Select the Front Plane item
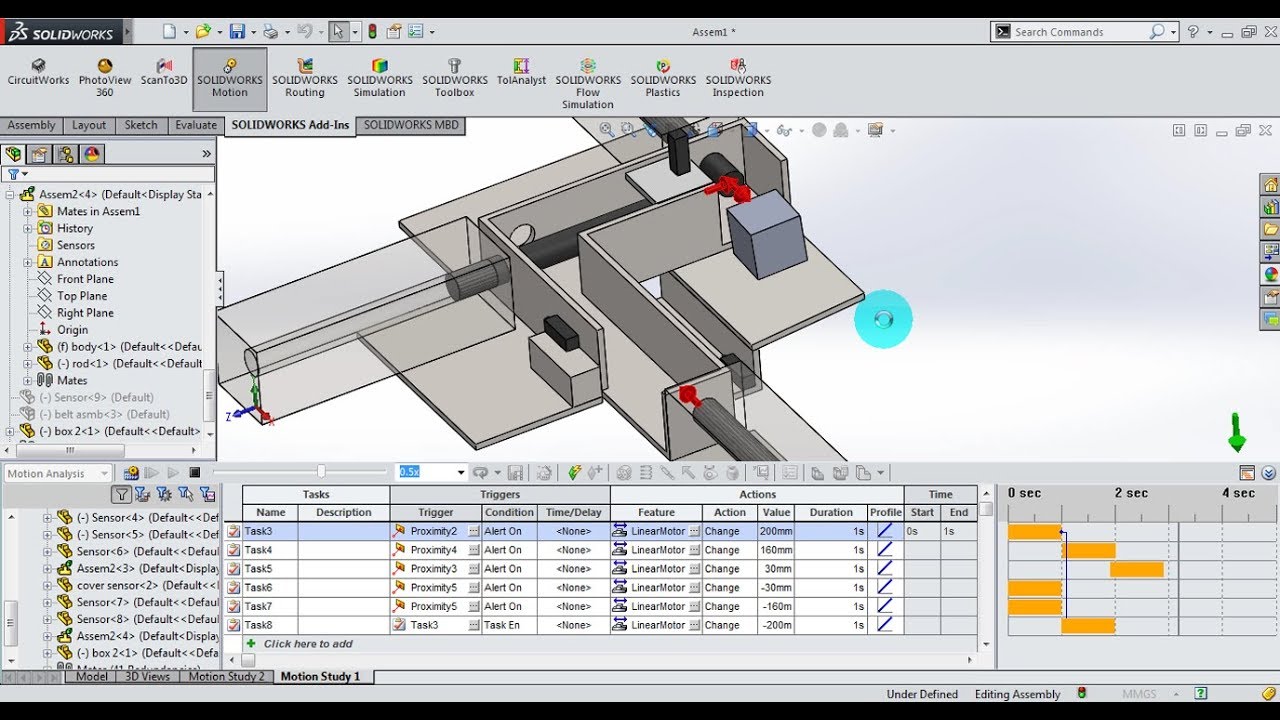The width and height of the screenshot is (1280, 720). click(85, 279)
